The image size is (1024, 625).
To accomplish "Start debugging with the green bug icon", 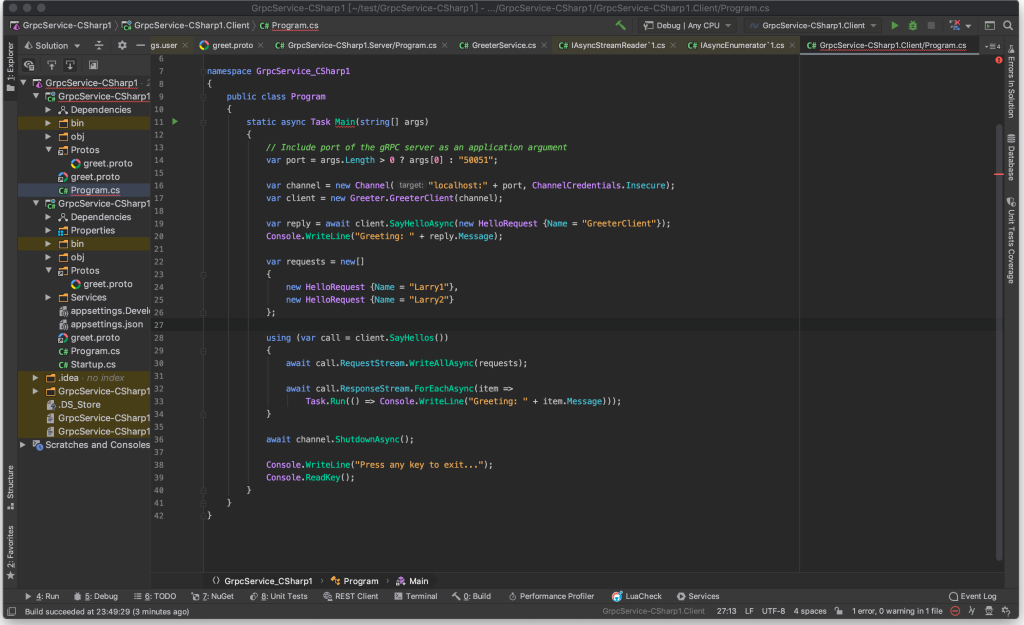I will tap(913, 25).
